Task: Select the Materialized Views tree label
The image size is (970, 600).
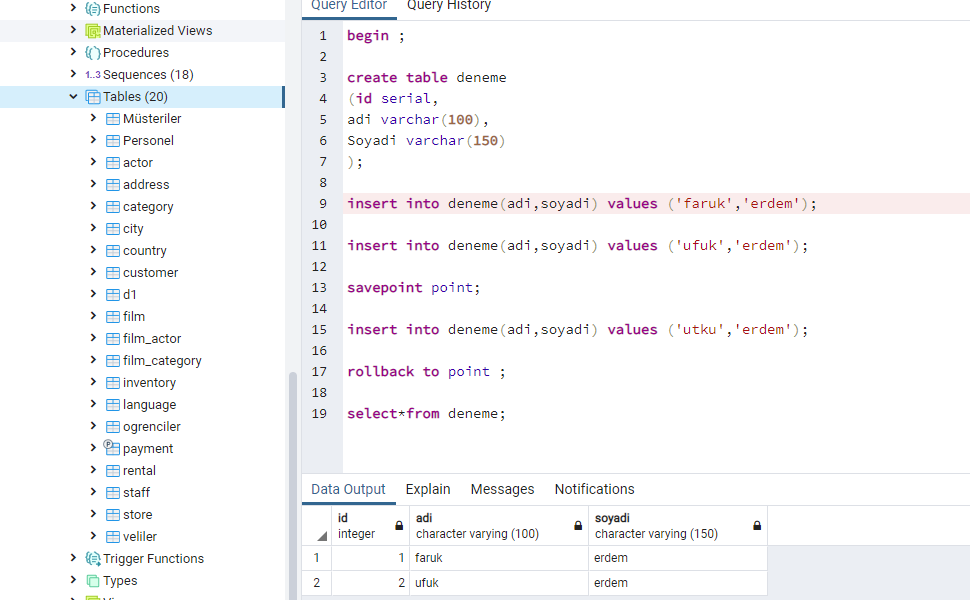Action: (x=158, y=31)
